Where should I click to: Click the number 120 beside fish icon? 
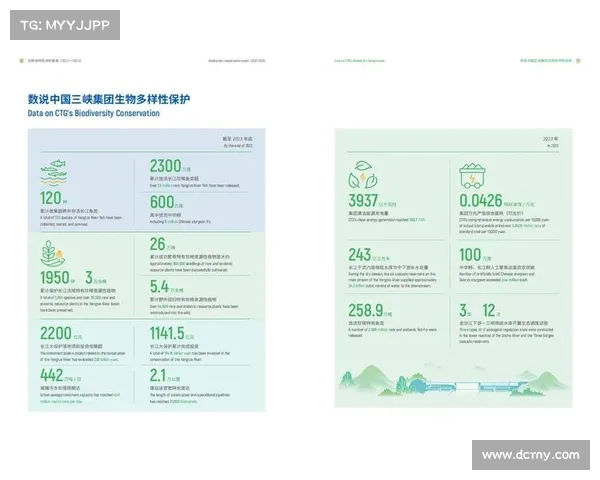pos(53,198)
